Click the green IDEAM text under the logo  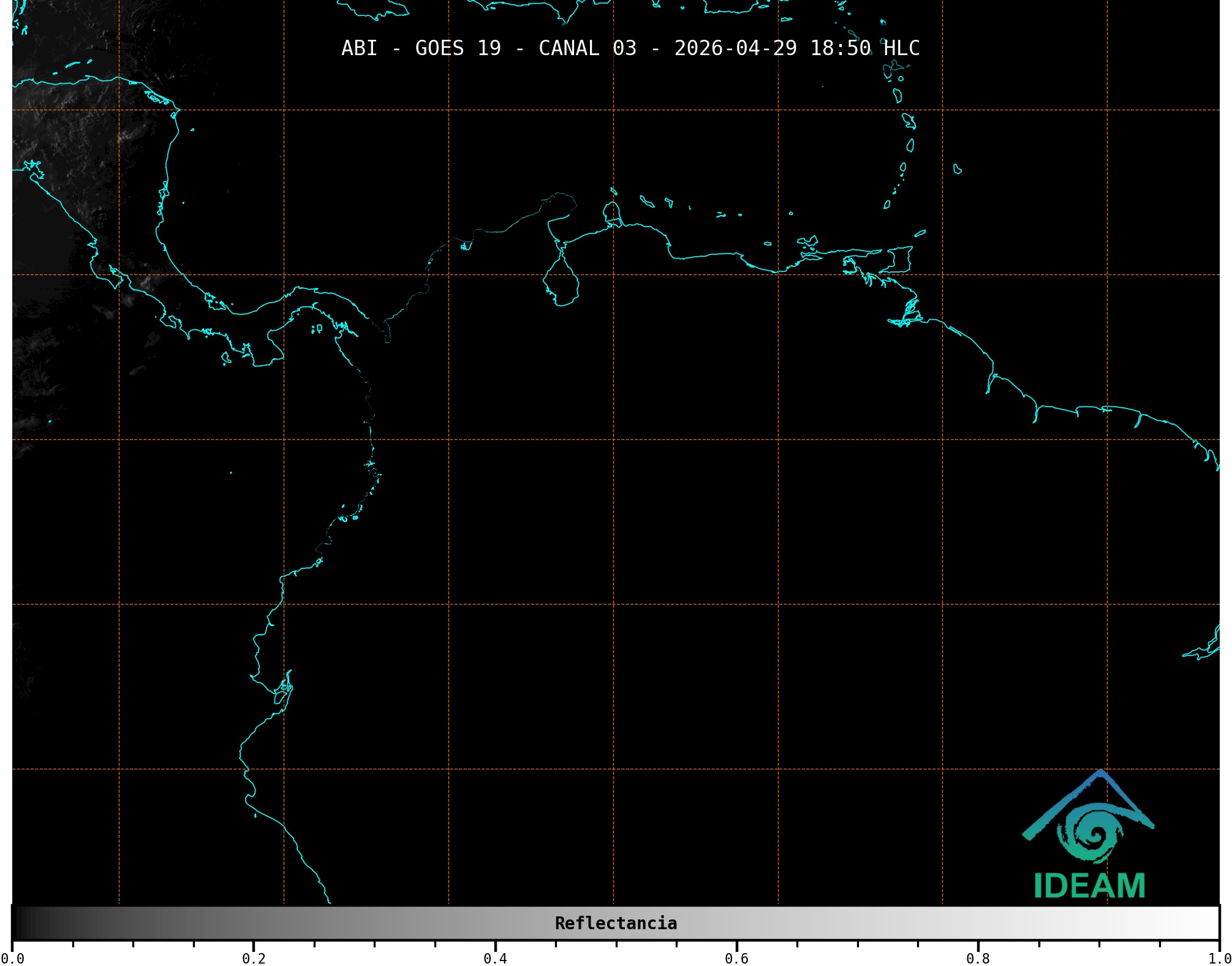coord(1089,886)
